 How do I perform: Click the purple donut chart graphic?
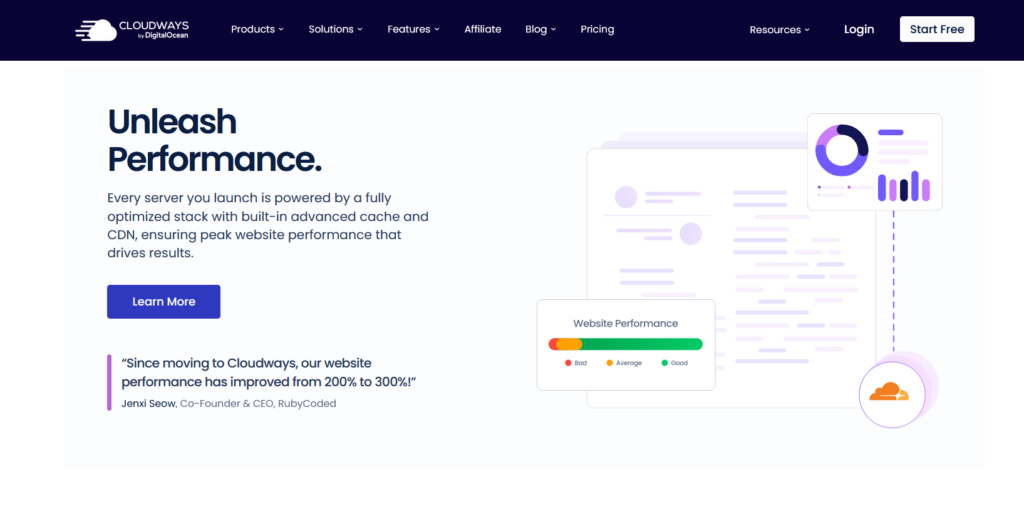(x=842, y=150)
